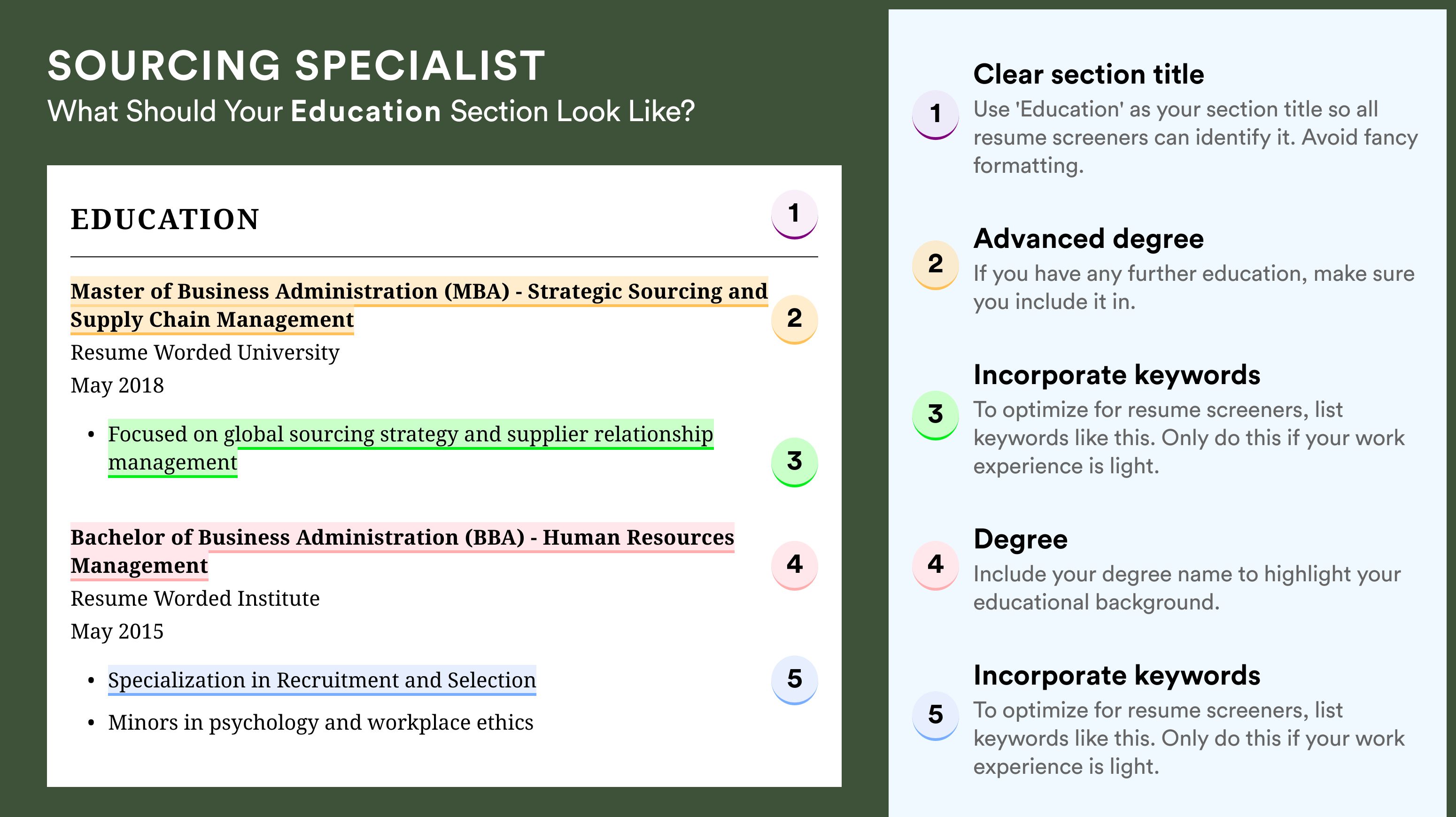This screenshot has height=817, width=1456.
Task: Click the orange 2 badge next to Advanced degree
Action: [936, 264]
